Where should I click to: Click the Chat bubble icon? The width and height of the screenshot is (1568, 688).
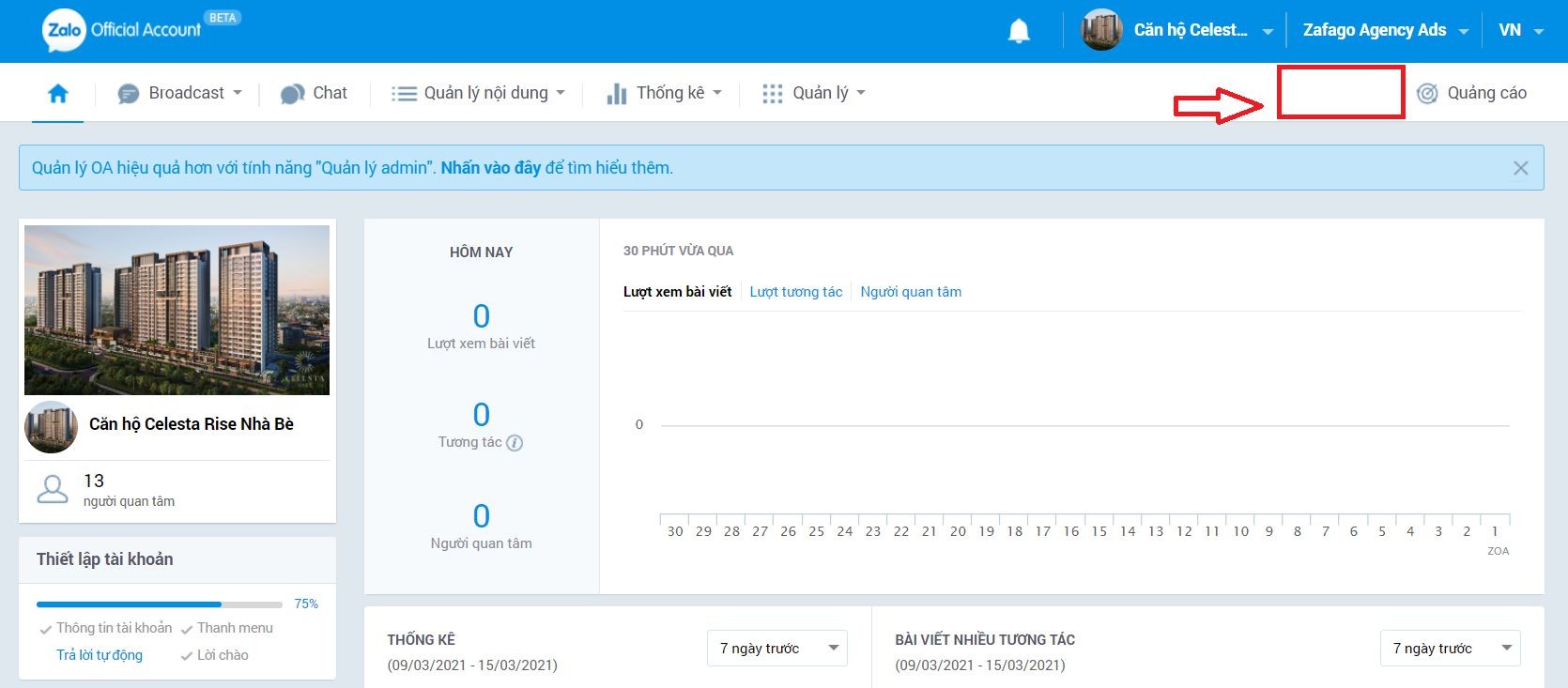(293, 93)
